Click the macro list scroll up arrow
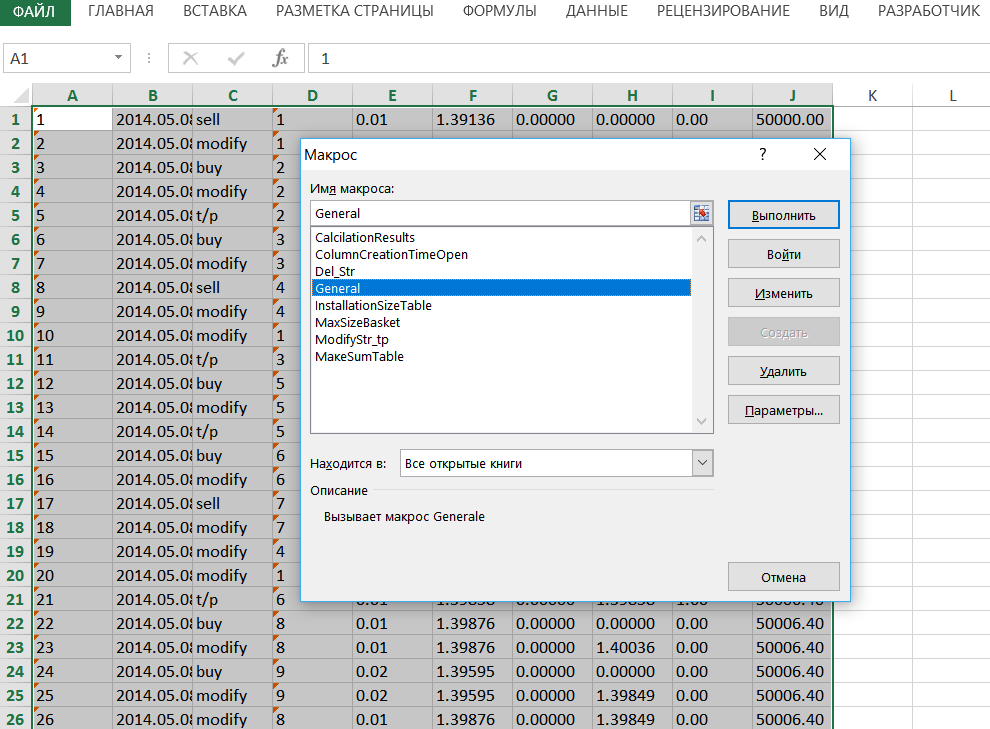The image size is (990, 729). 701,239
